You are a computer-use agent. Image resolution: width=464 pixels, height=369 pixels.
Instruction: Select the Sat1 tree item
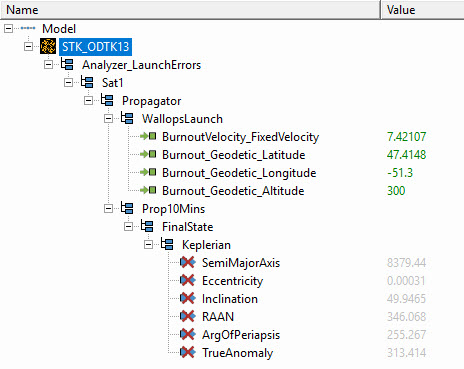coord(113,83)
